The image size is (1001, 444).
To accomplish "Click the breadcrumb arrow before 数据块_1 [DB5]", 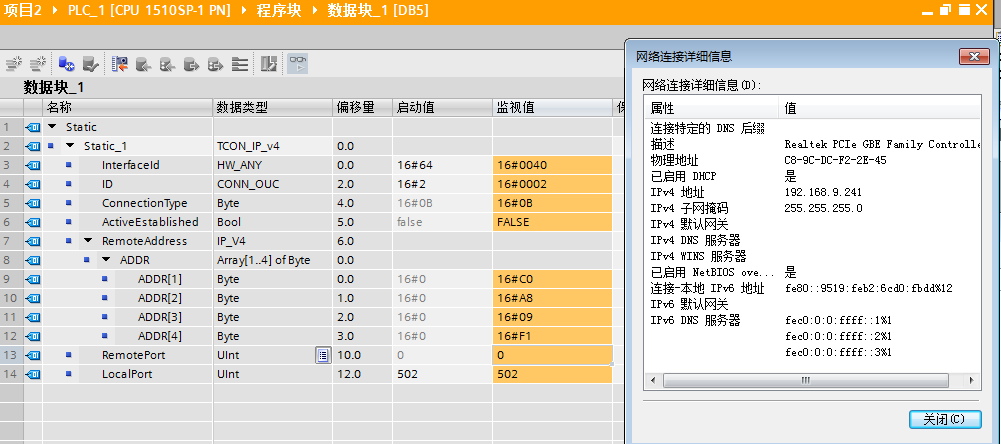I will pos(314,10).
